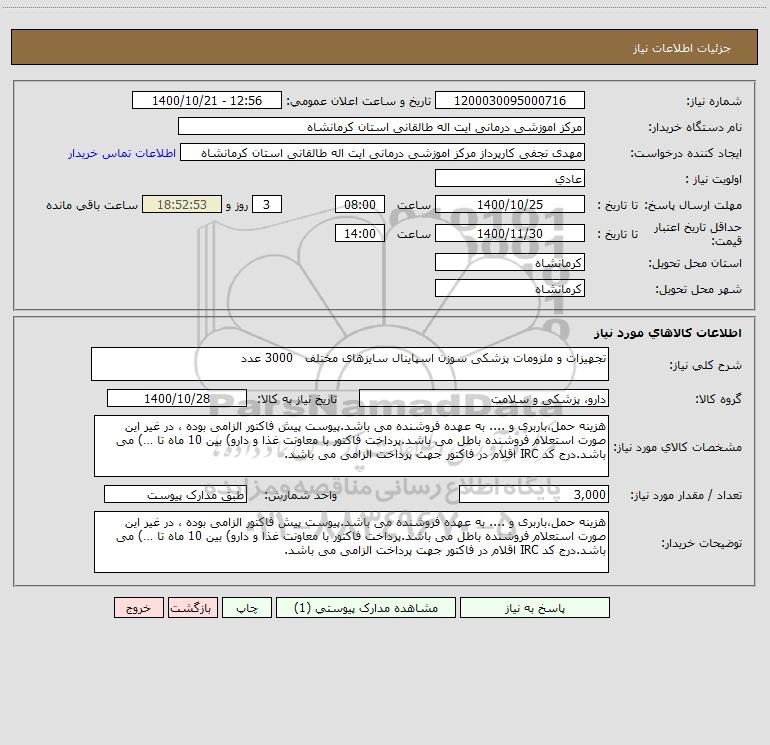770x745 pixels.
Task: Click the گروه کالا field دارو، پزشکی و سلامت
Action: [x=484, y=398]
